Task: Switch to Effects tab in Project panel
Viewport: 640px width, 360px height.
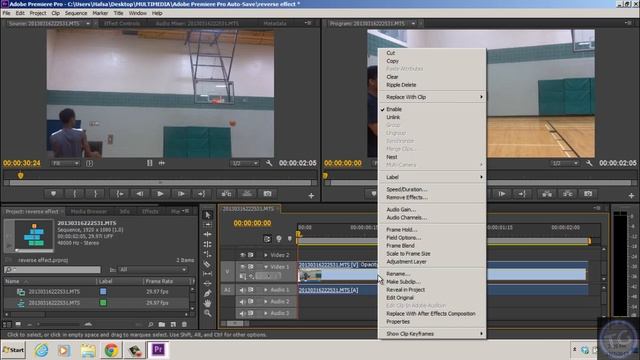Action: click(150, 211)
